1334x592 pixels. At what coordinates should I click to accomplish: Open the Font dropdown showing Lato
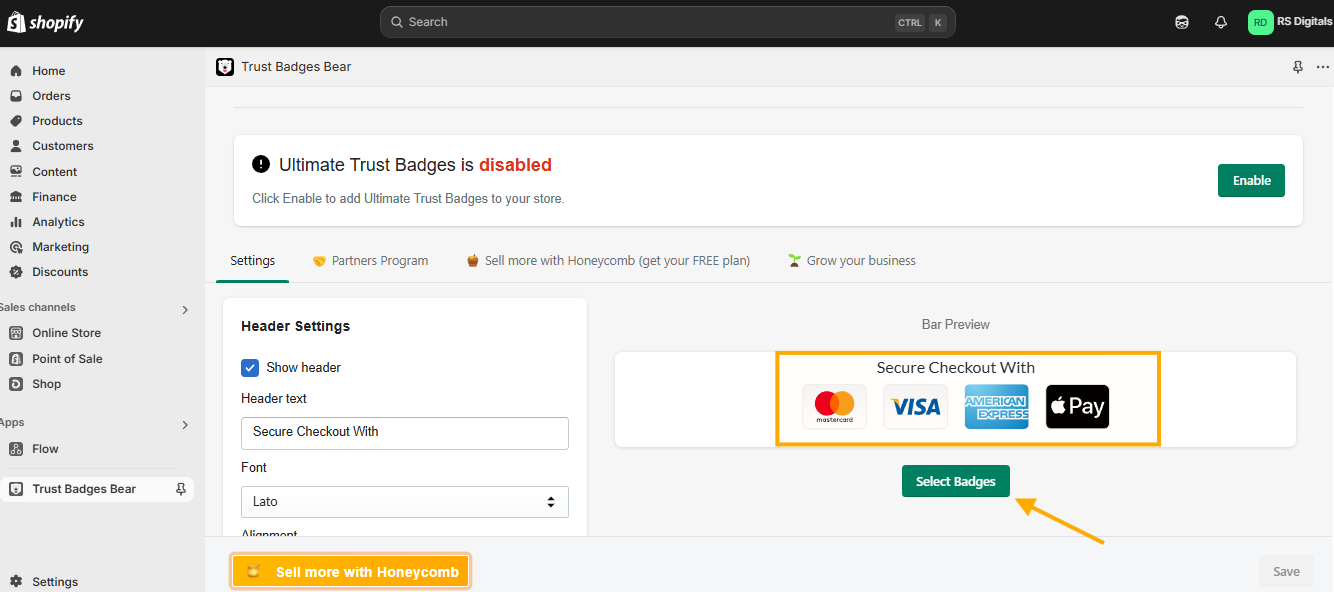pyautogui.click(x=405, y=502)
